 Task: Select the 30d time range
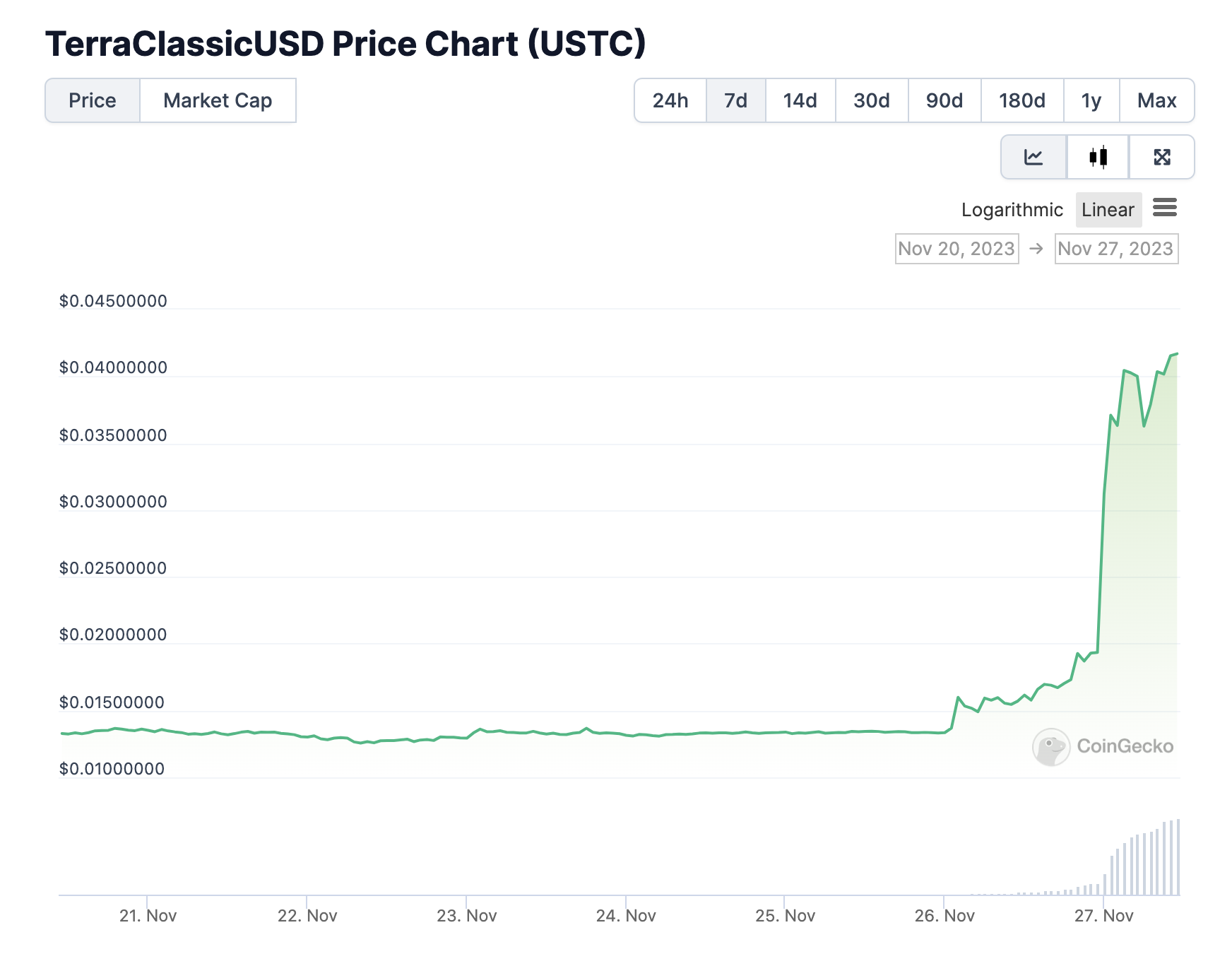click(x=871, y=100)
